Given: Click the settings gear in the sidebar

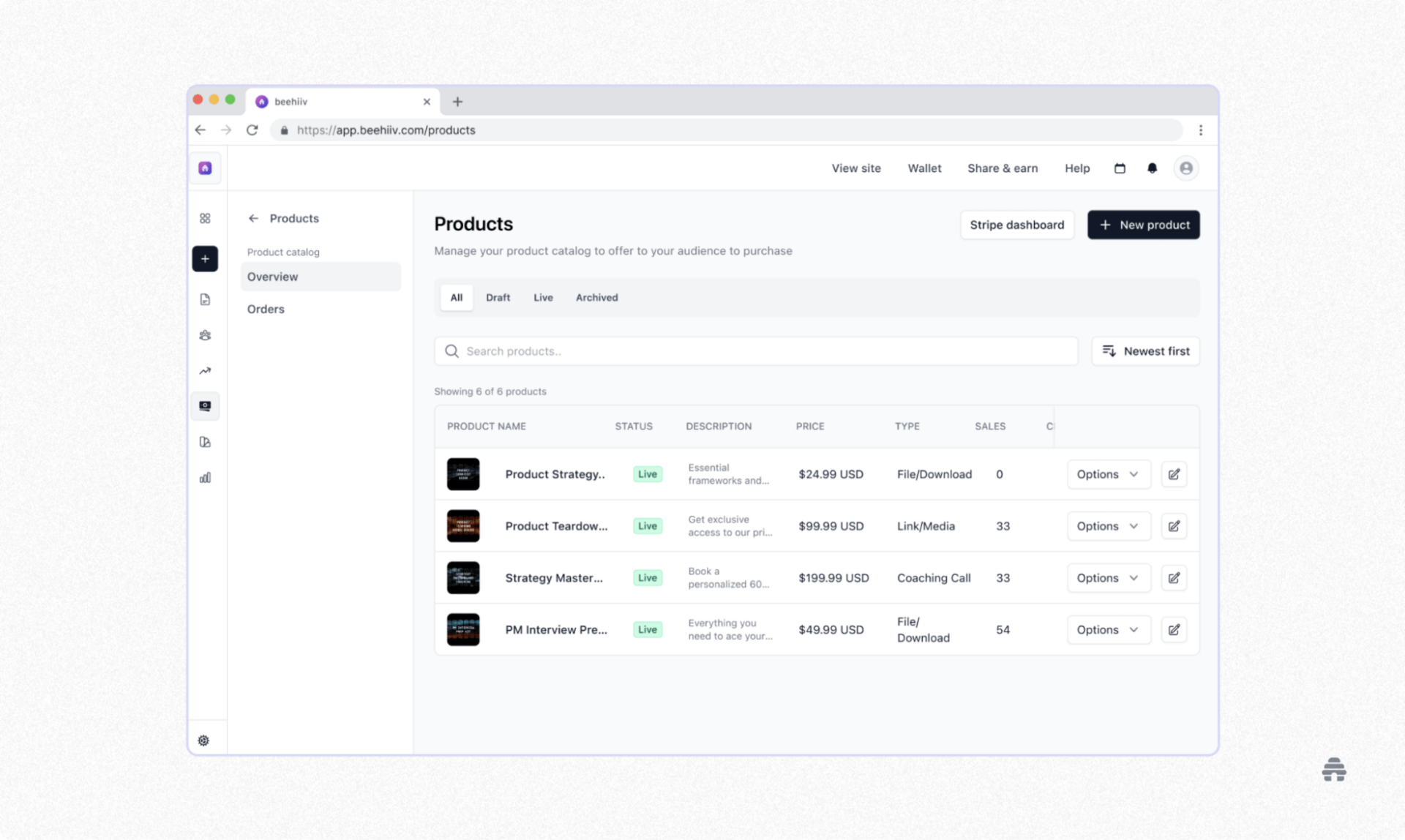Looking at the screenshot, I should [204, 740].
